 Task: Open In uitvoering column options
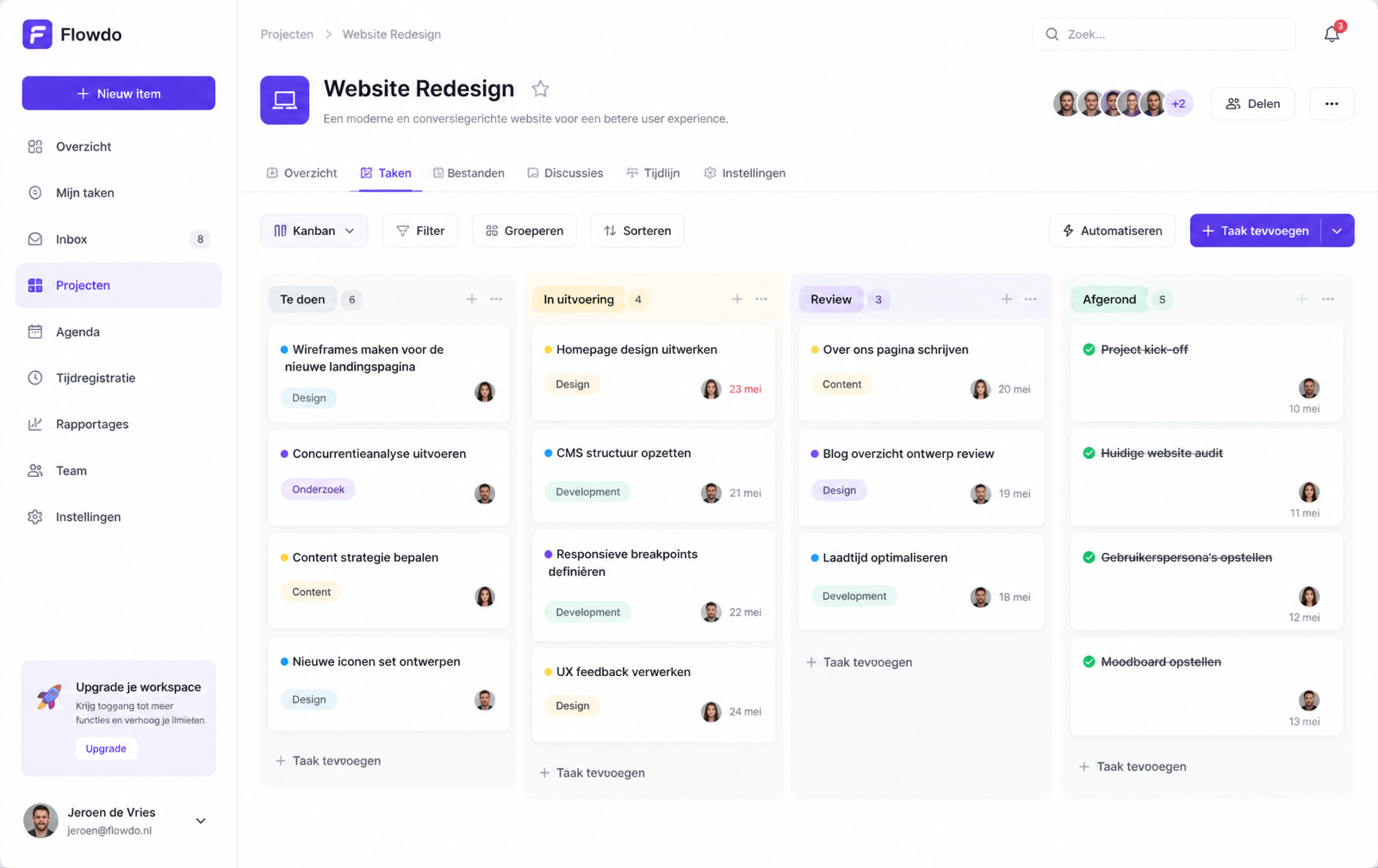[761, 299]
